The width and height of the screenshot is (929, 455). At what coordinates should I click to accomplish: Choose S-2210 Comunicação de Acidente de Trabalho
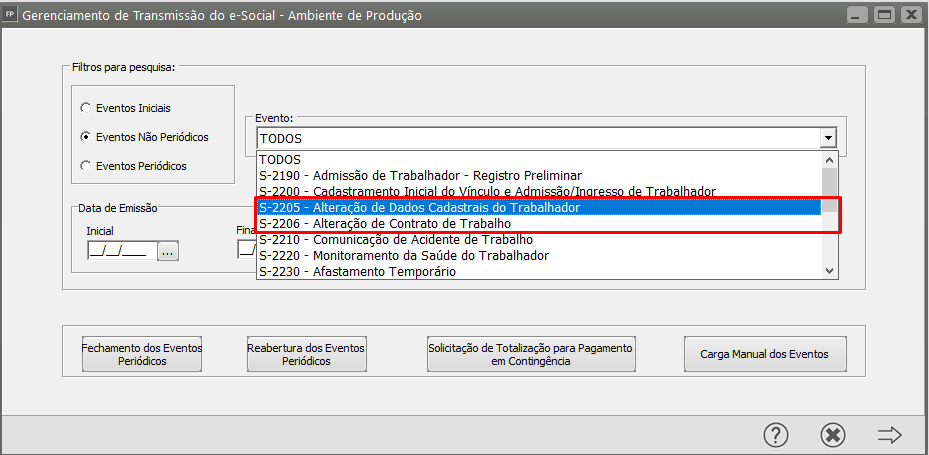coord(539,240)
